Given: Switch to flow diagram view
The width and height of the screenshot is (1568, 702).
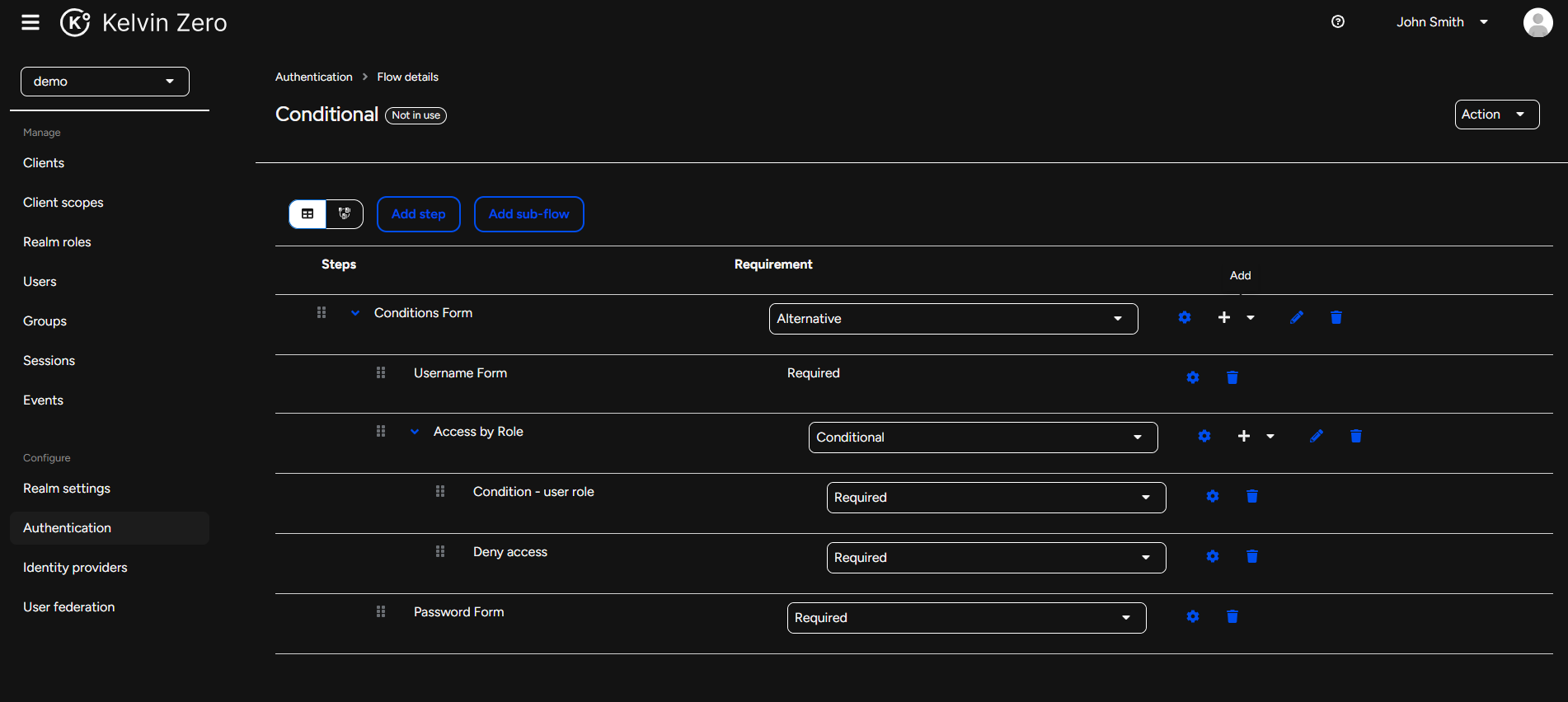Looking at the screenshot, I should click(x=345, y=214).
